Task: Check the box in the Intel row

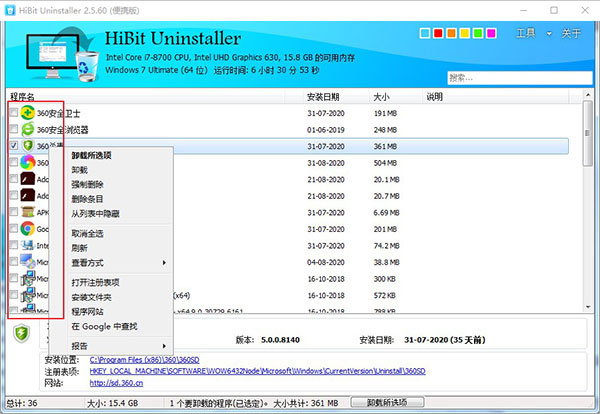Action: click(14, 245)
